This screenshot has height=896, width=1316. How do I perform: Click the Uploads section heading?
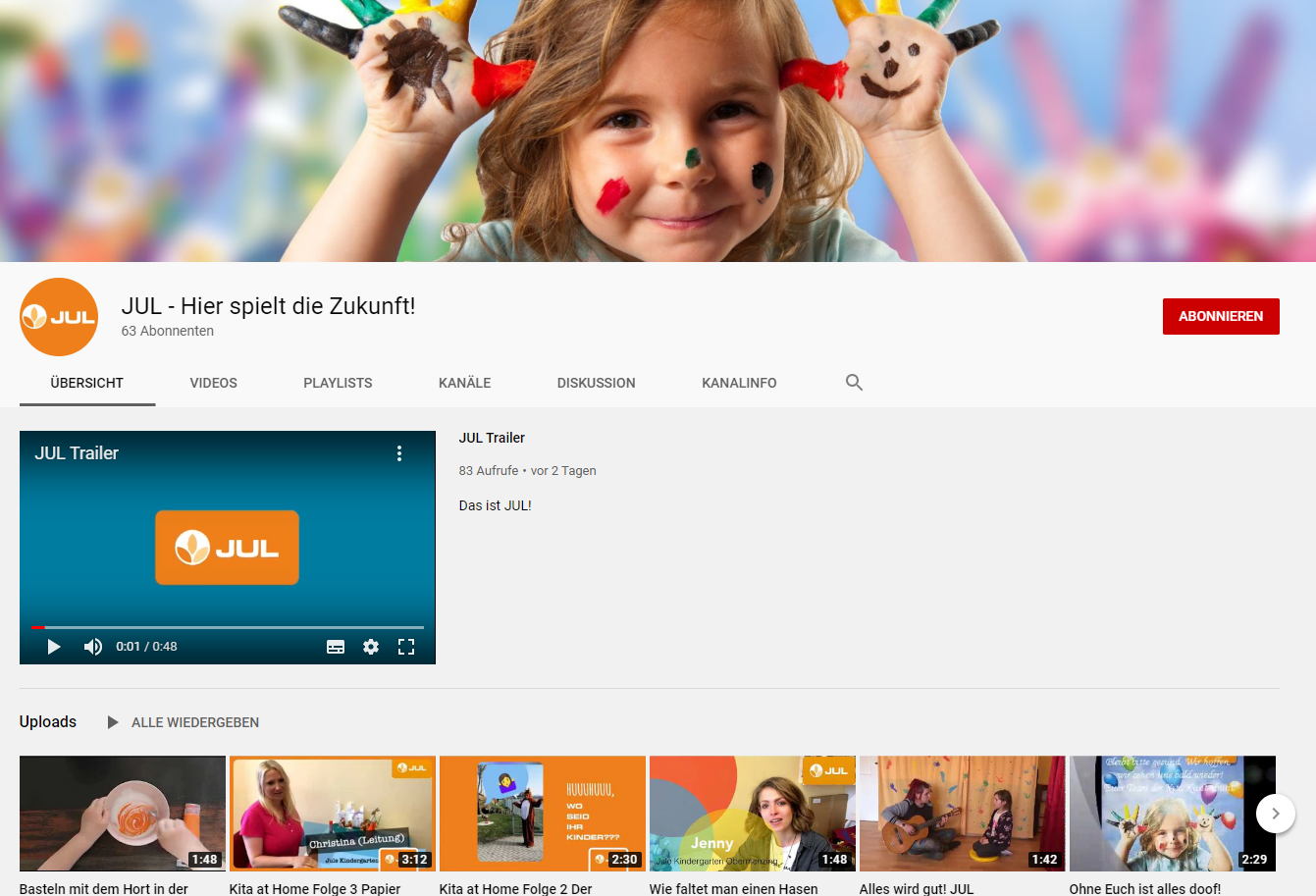[x=48, y=721]
